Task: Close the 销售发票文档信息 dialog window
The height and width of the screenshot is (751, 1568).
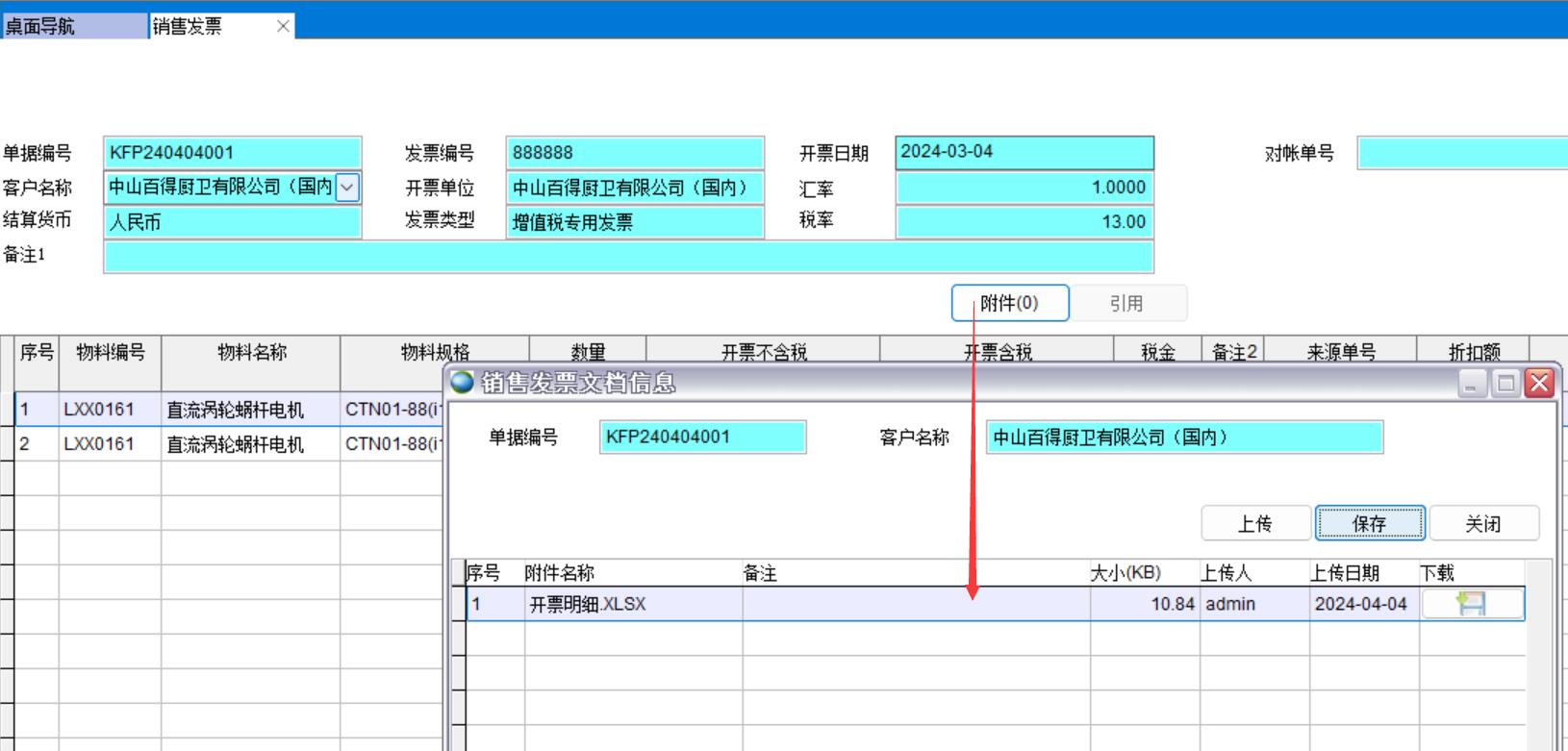Action: [1539, 384]
